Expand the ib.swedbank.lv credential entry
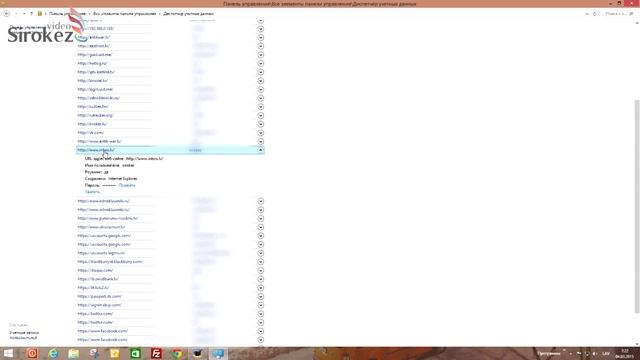The width and height of the screenshot is (640, 360). [260, 279]
